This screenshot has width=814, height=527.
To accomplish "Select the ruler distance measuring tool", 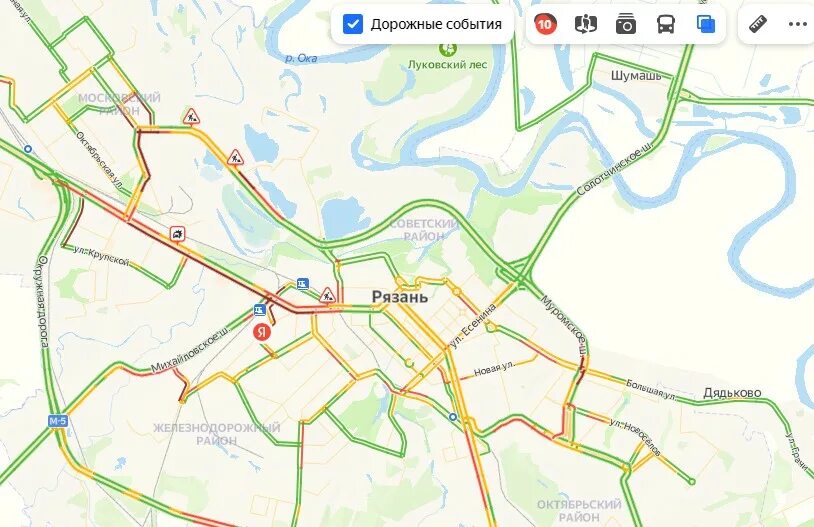I will (757, 24).
